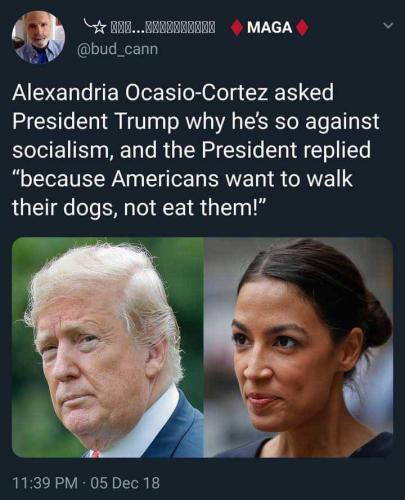Click the 11:39 PM timestamp
Screen dimensions: 405x500
45,482
